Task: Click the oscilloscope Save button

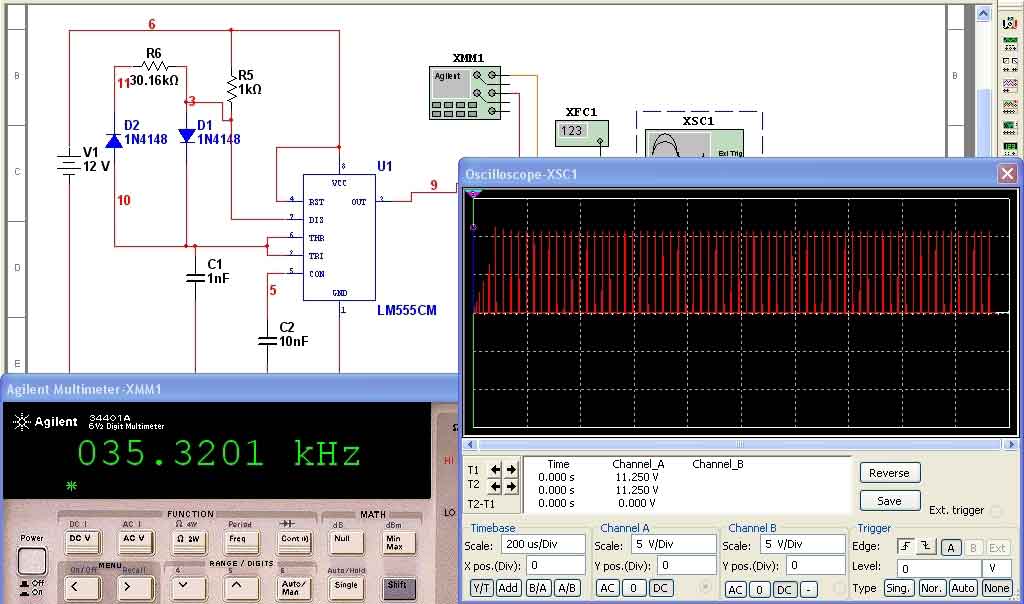Action: pos(889,501)
